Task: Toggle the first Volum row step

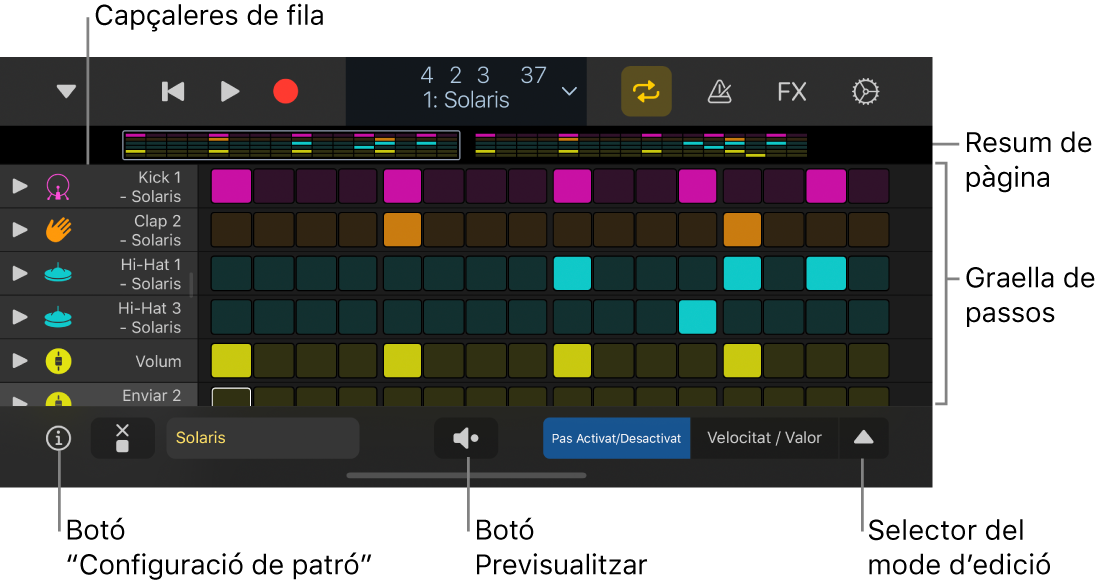Action: coord(232,361)
